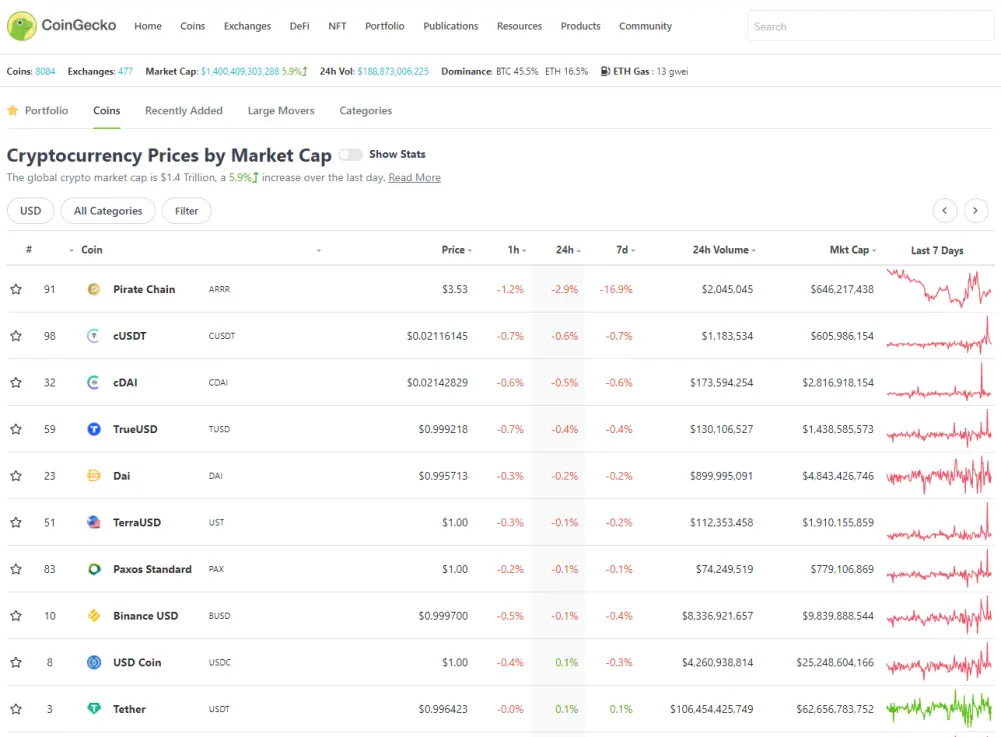Switch to the Large Movers tab
The height and width of the screenshot is (737, 1001).
[x=281, y=110]
